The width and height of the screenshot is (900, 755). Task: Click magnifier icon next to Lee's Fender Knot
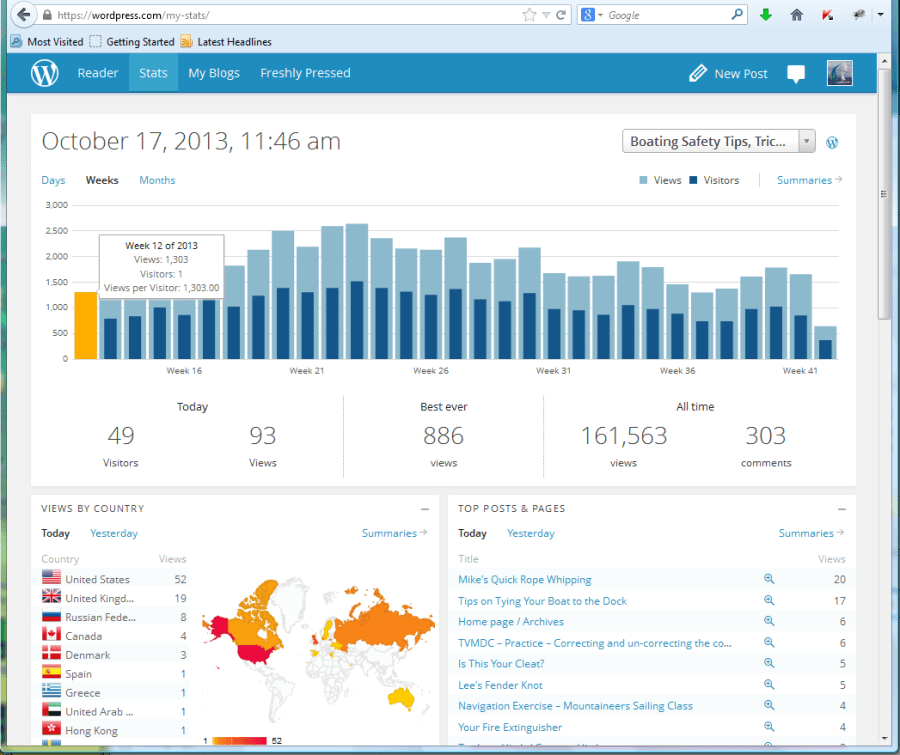click(769, 685)
